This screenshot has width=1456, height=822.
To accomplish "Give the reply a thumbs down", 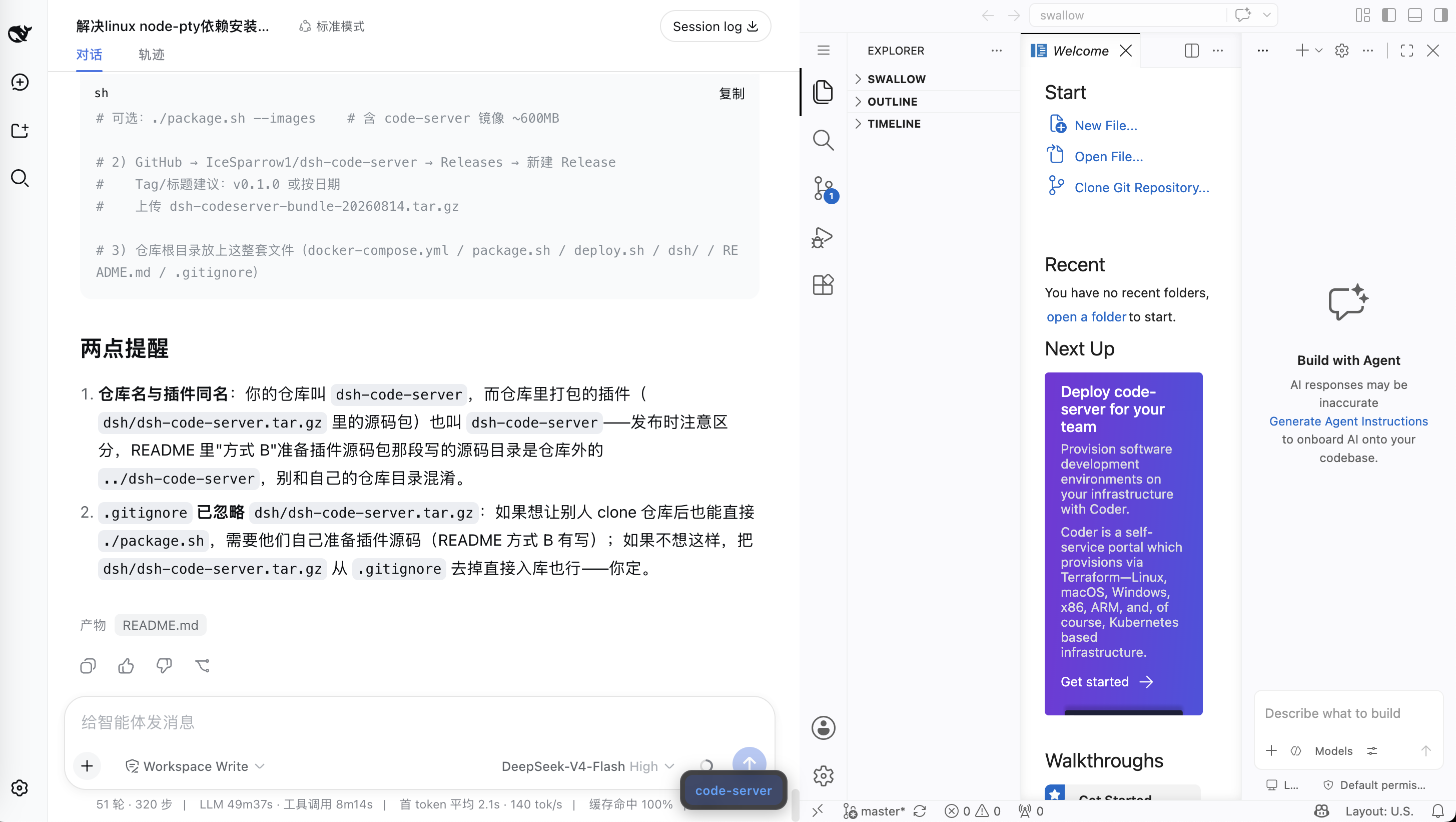I will 164,666.
